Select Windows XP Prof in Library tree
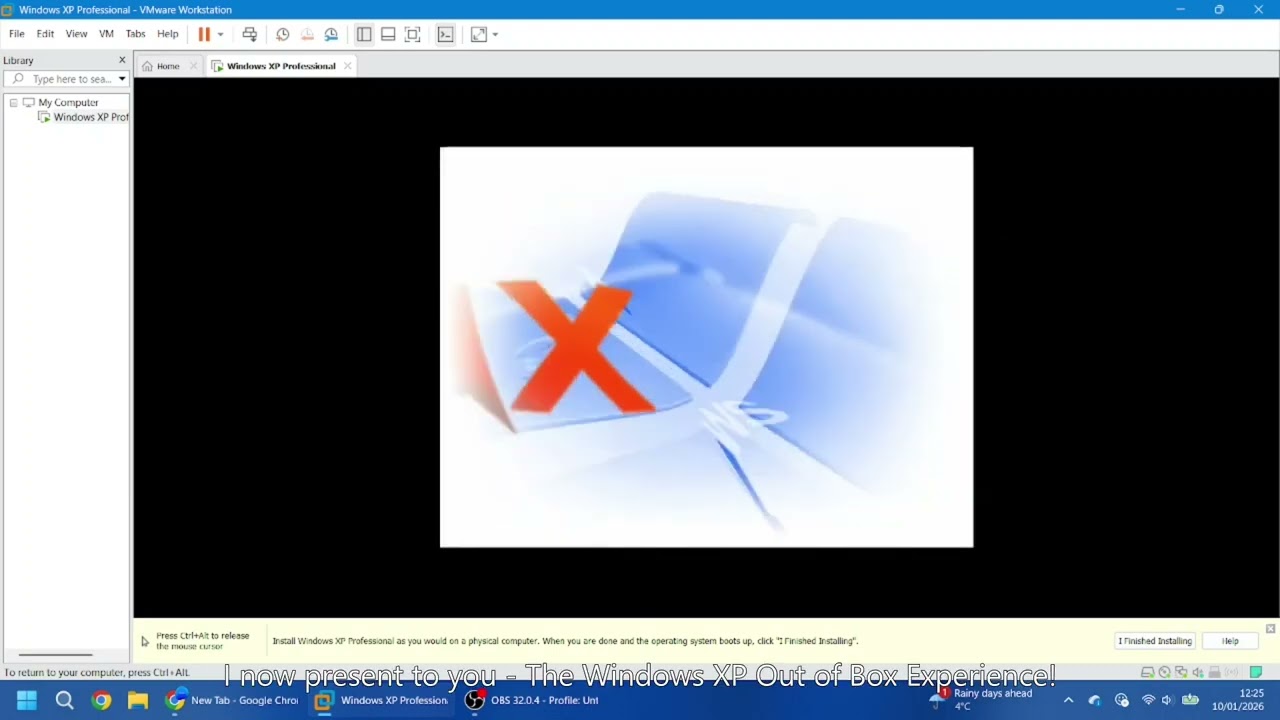The image size is (1280, 720). click(91, 117)
